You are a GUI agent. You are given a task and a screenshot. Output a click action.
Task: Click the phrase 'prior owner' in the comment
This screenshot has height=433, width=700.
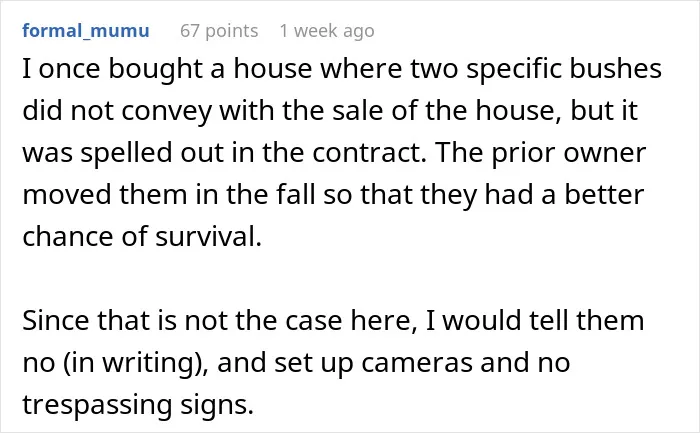[x=569, y=154]
